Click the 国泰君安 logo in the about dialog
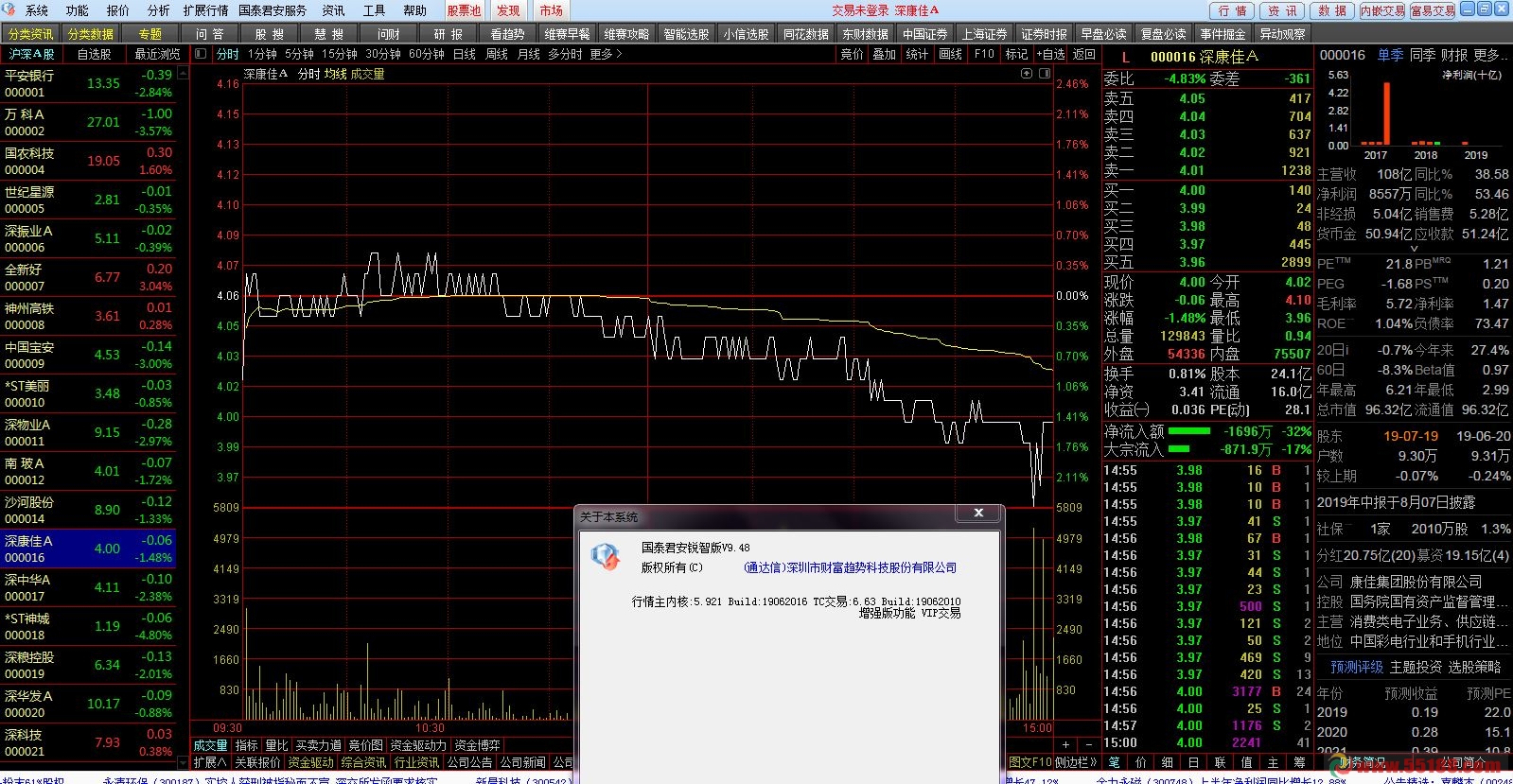The width and height of the screenshot is (1513, 784). click(605, 556)
